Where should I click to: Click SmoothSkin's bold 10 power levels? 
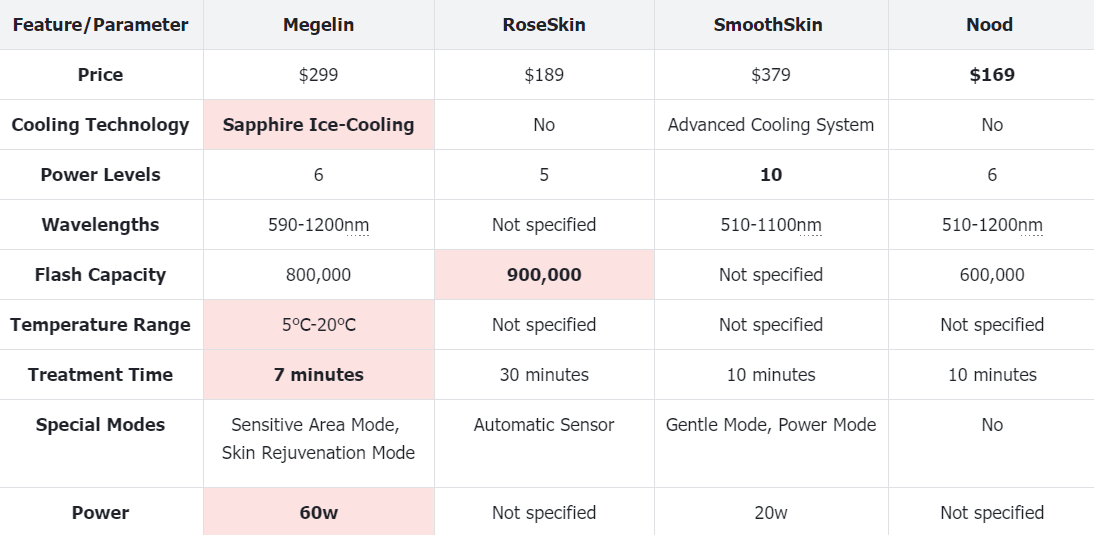pos(771,174)
